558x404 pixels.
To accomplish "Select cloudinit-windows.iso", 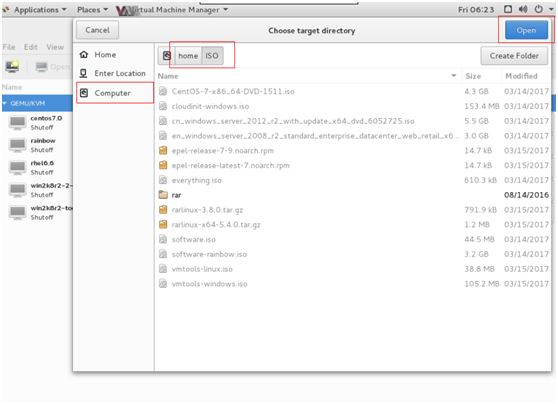I will point(353,106).
